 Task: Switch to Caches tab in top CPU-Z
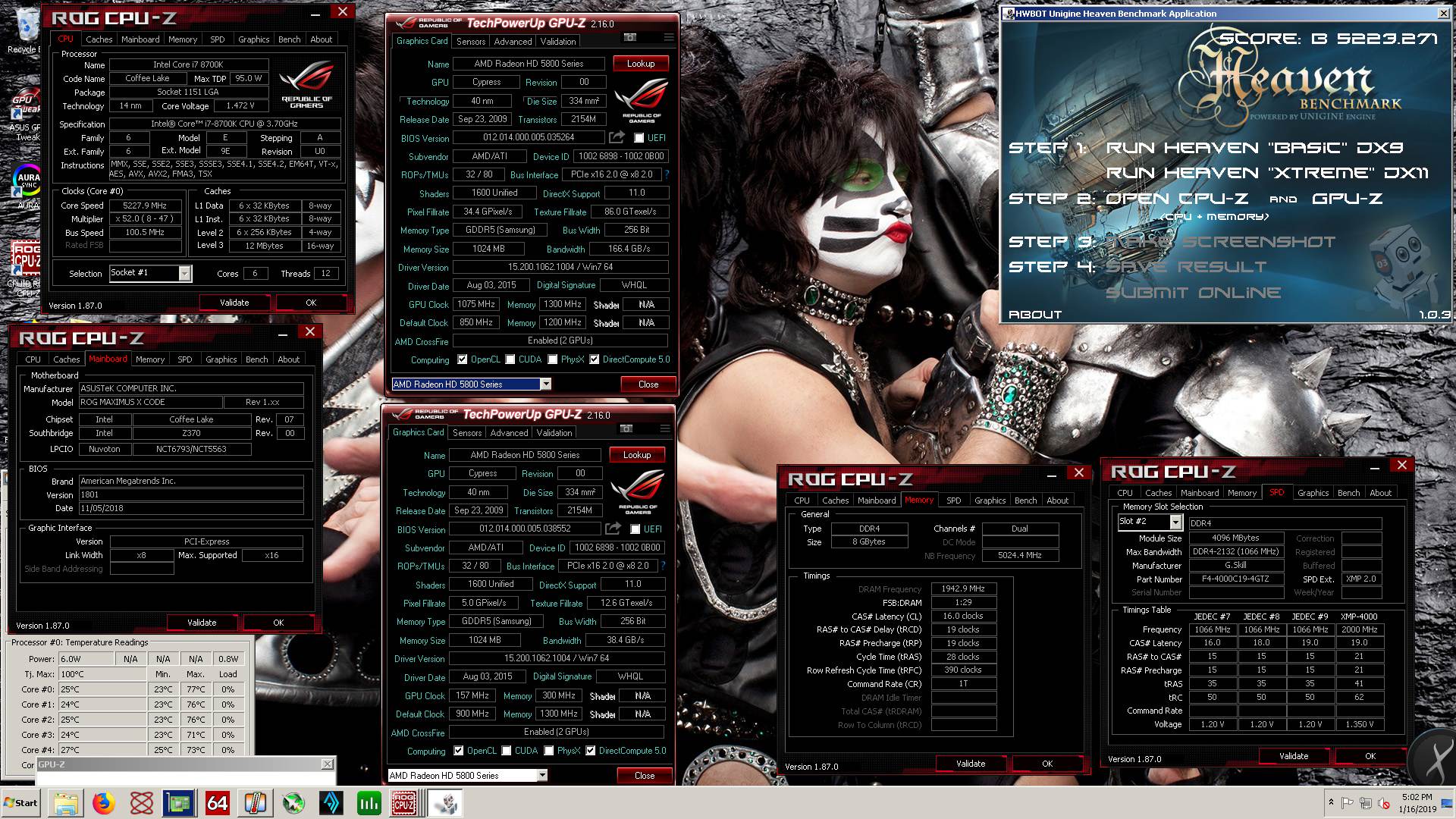[x=99, y=39]
